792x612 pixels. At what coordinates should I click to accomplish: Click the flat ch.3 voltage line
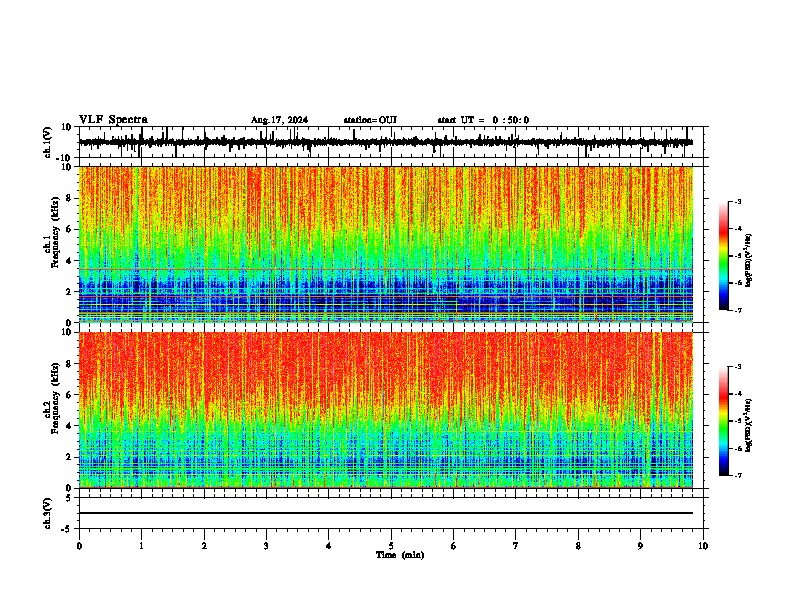coord(386,513)
